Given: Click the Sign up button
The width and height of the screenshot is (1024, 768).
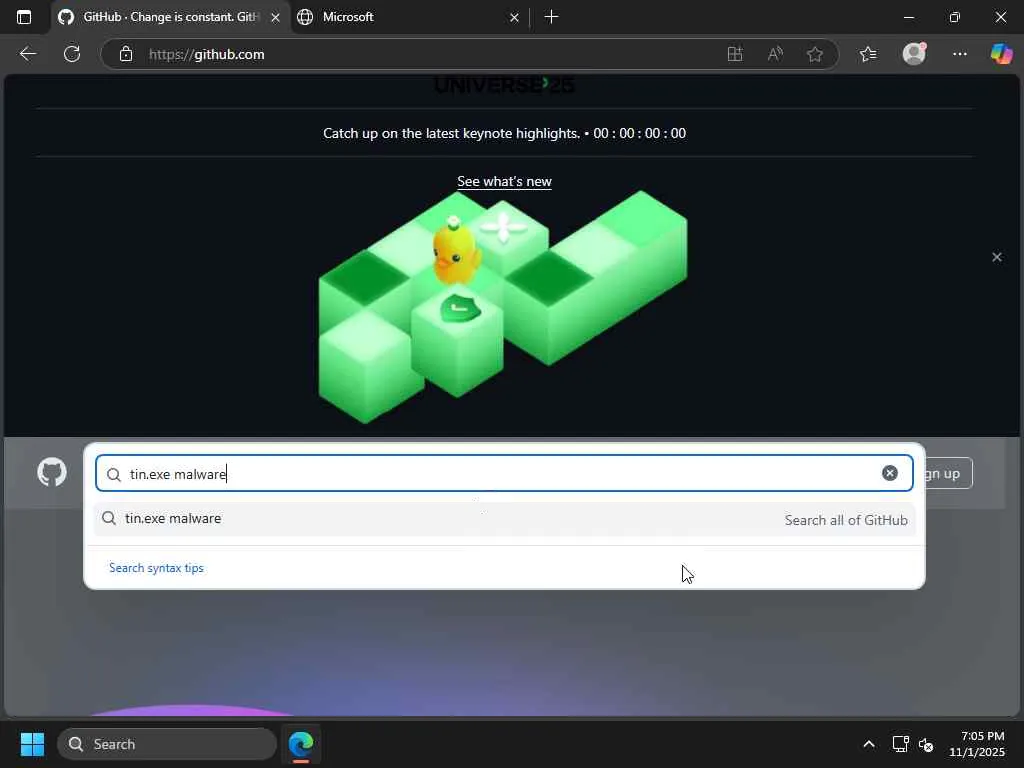Looking at the screenshot, I should [x=946, y=473].
